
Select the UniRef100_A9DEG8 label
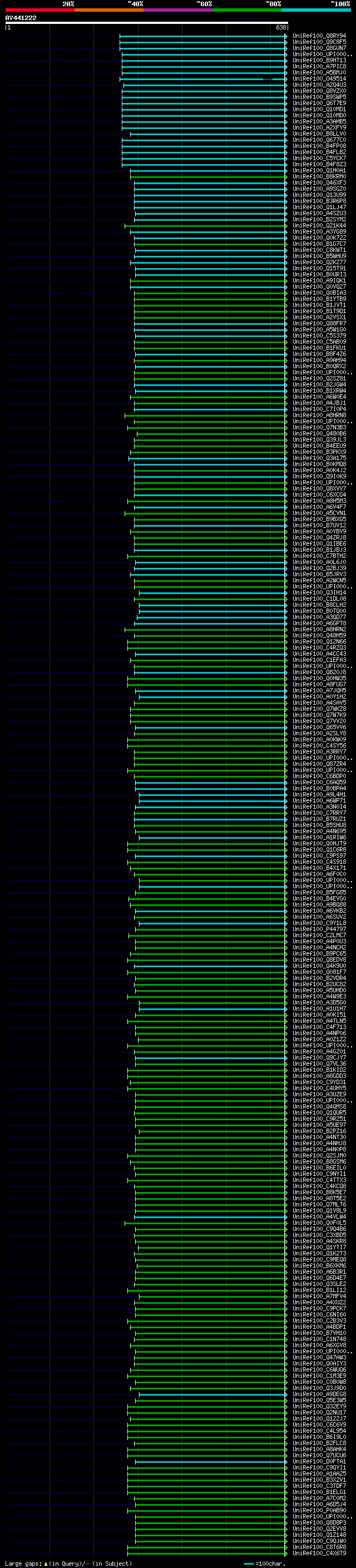pos(319,1394)
